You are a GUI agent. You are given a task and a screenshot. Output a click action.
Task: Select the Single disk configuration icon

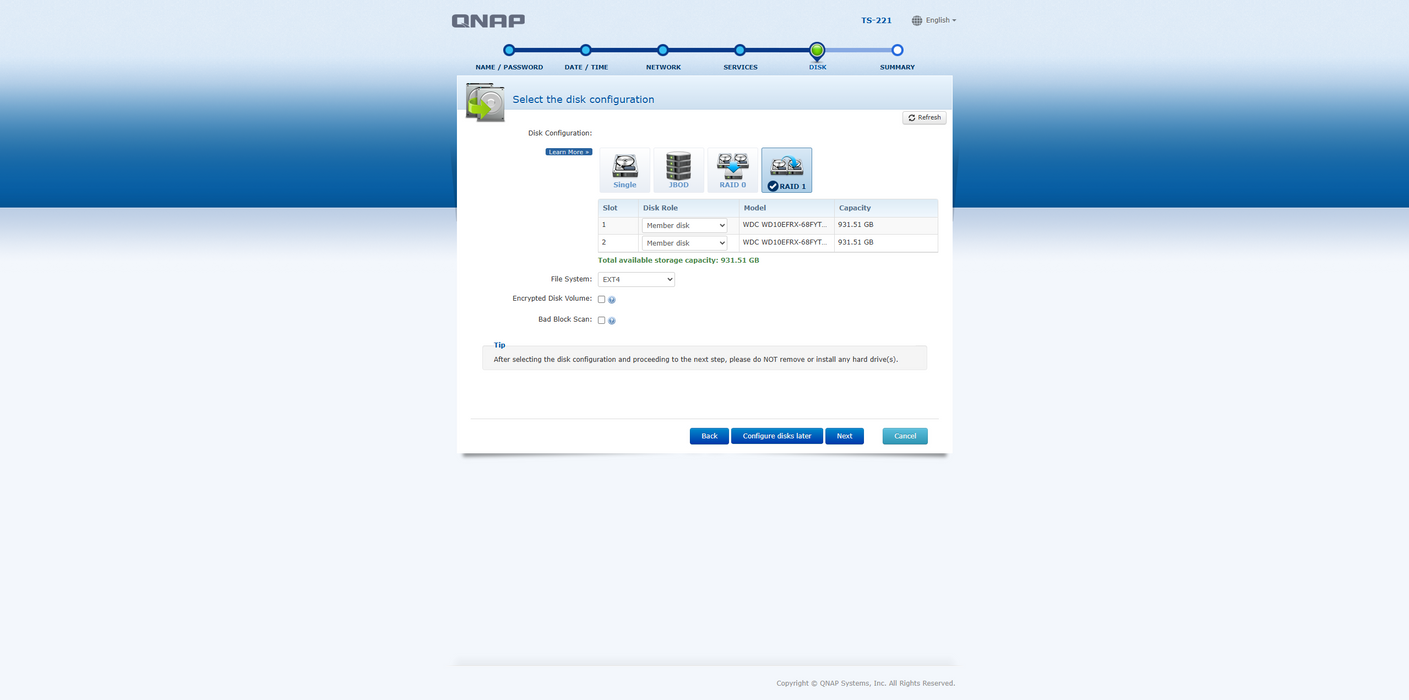pyautogui.click(x=625, y=170)
